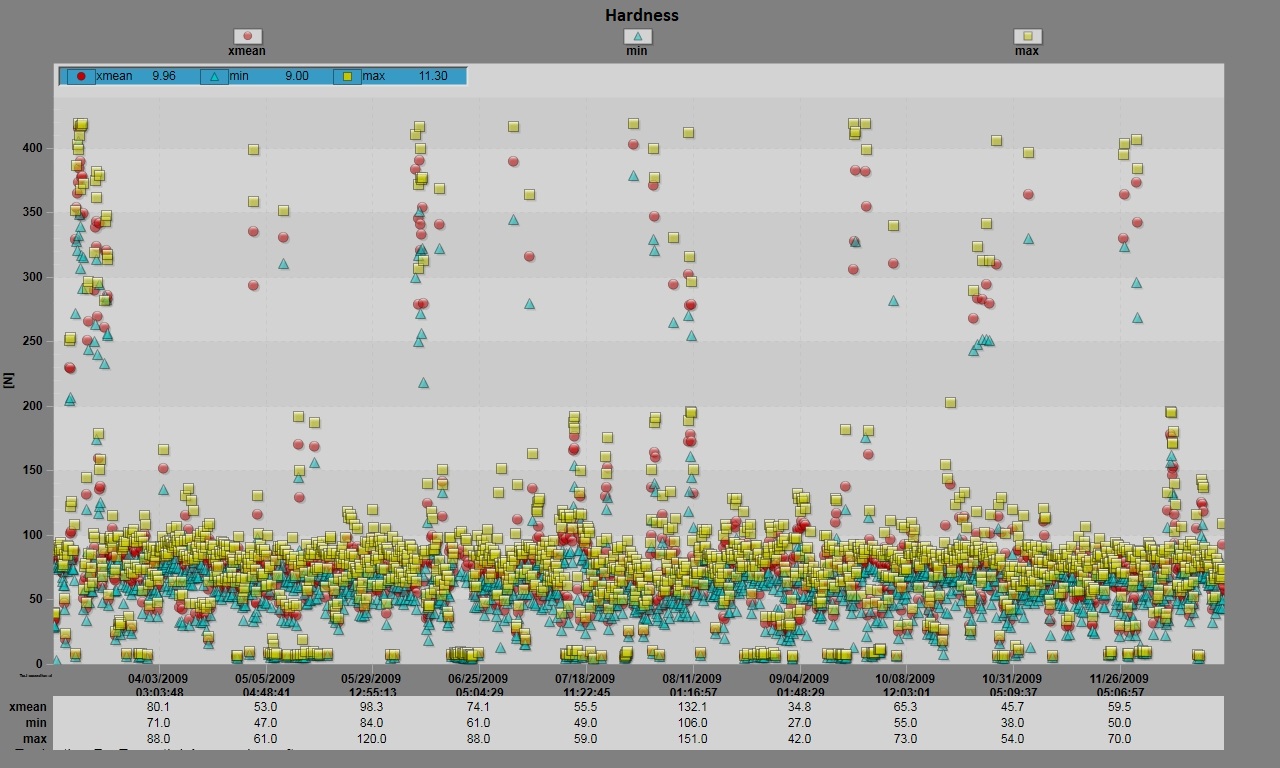1280x768 pixels.
Task: Click the cyan triangle min legend icon
Action: pos(214,76)
